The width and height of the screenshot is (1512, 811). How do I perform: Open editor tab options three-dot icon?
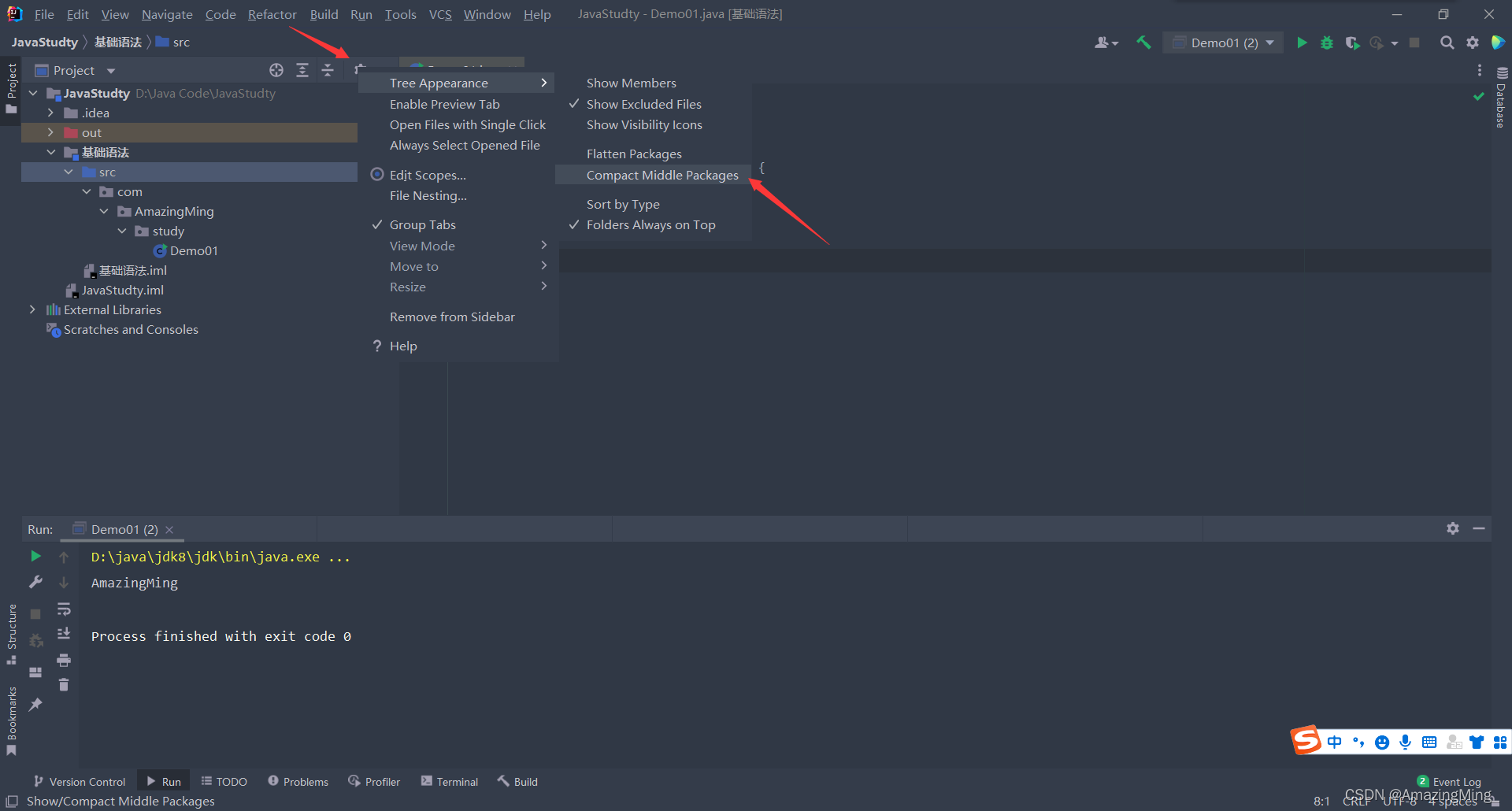click(x=1480, y=70)
